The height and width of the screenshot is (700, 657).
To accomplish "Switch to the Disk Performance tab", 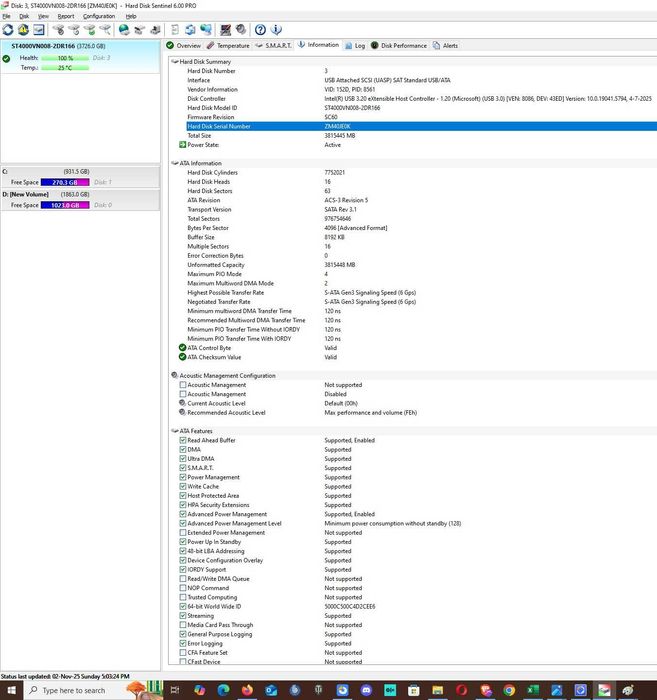I will tap(399, 46).
